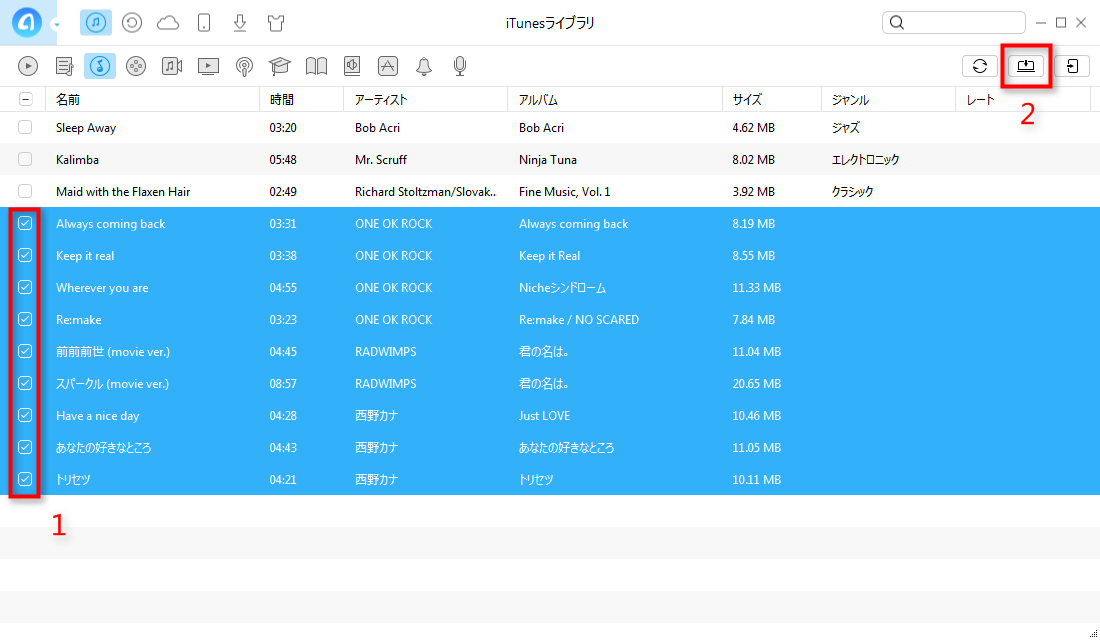Click album "Re:make / NO SCARED"

tap(579, 320)
